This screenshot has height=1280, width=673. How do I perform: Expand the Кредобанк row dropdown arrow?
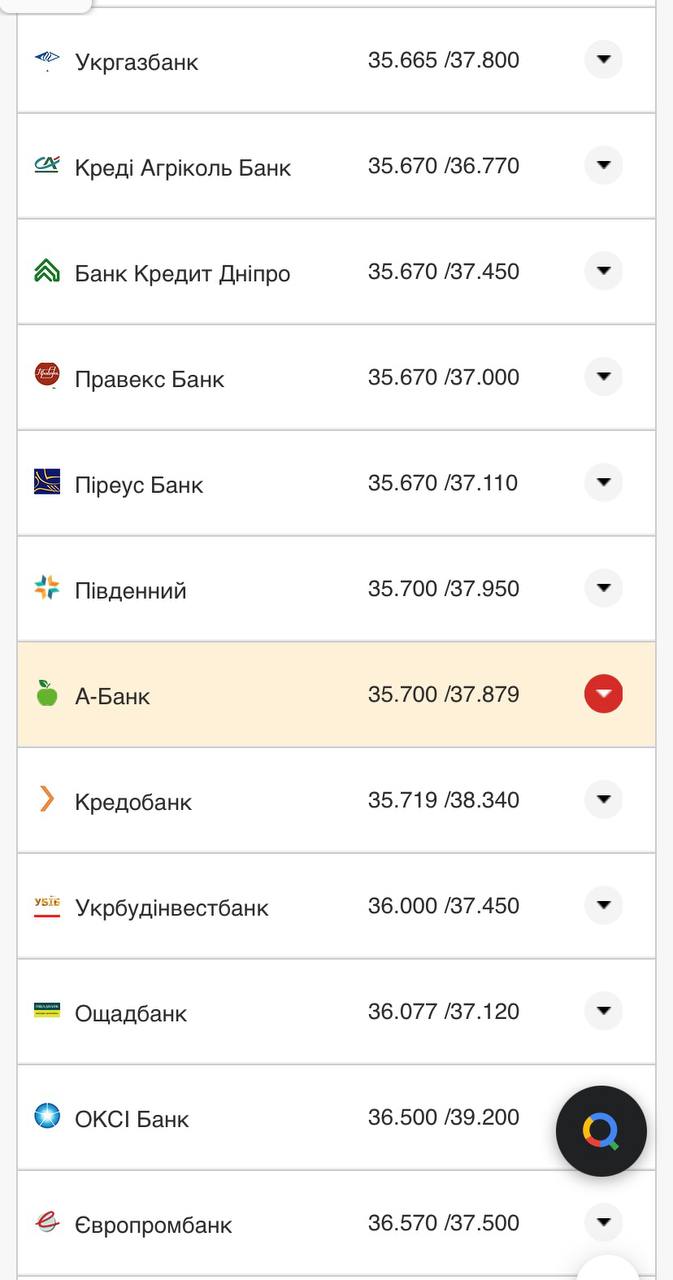(x=603, y=800)
